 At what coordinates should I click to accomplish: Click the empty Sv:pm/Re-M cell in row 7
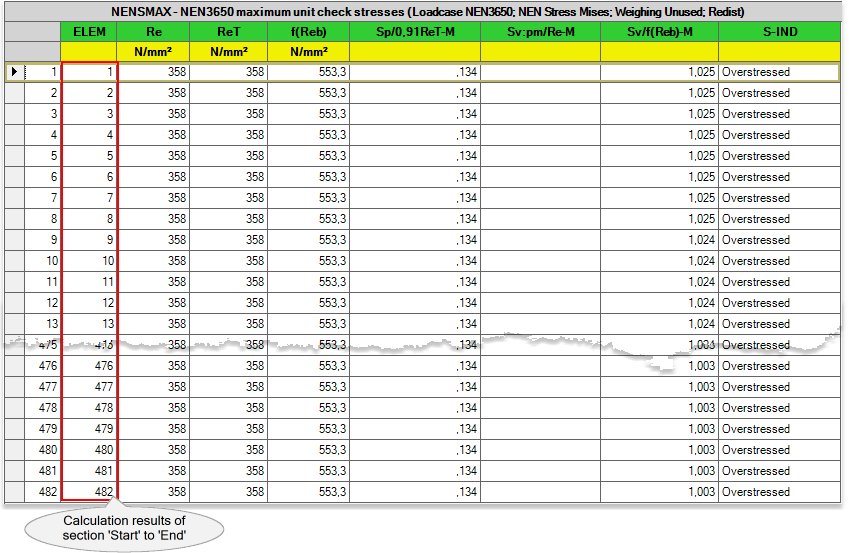(540, 198)
